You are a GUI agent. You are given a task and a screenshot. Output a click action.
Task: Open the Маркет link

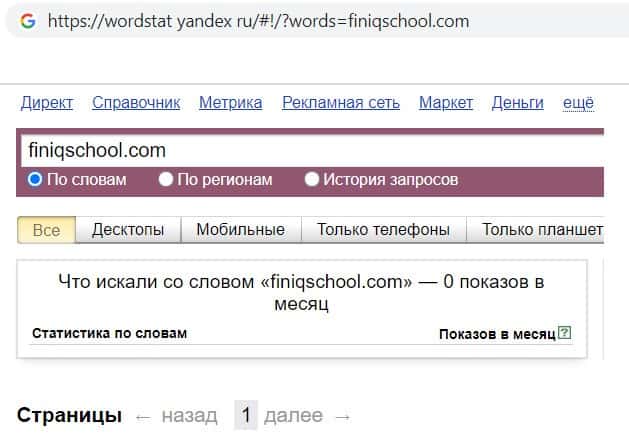[446, 103]
